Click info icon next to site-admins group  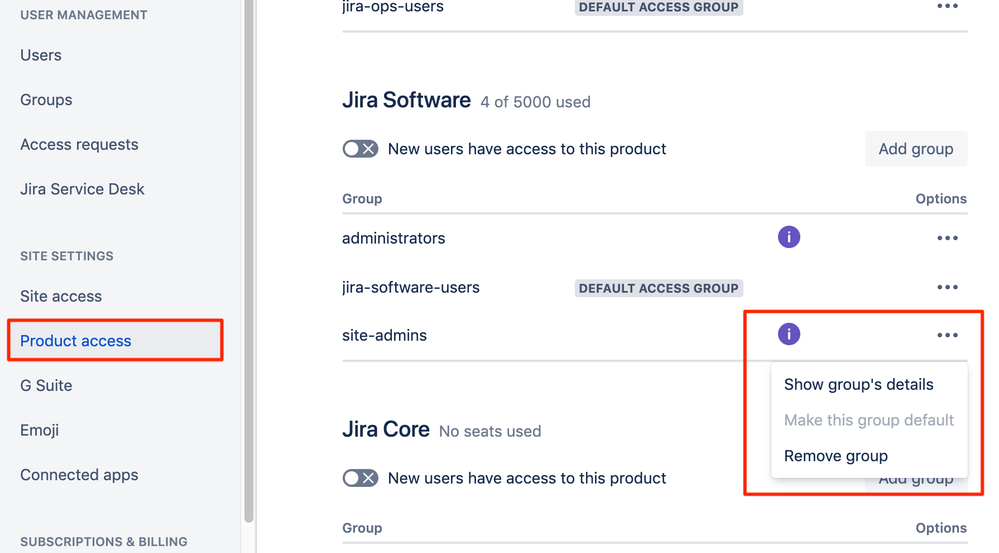[x=789, y=334]
